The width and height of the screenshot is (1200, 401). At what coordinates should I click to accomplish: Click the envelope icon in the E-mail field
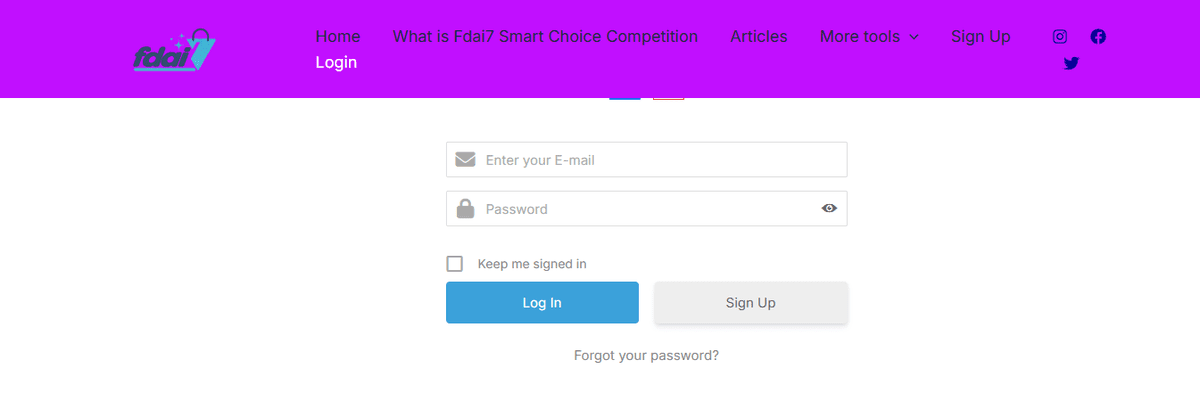click(x=465, y=160)
